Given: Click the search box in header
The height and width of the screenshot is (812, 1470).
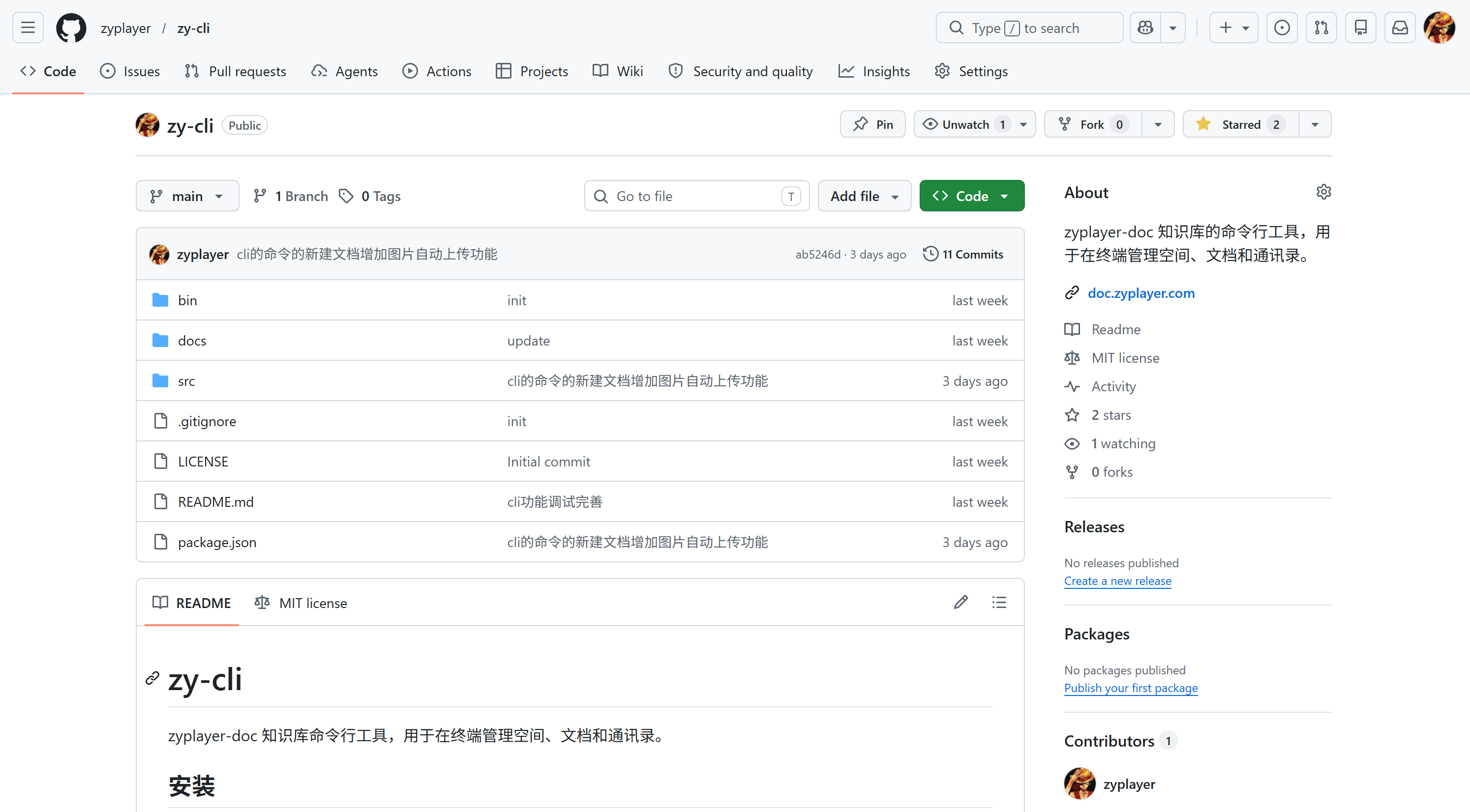Looking at the screenshot, I should [1029, 28].
